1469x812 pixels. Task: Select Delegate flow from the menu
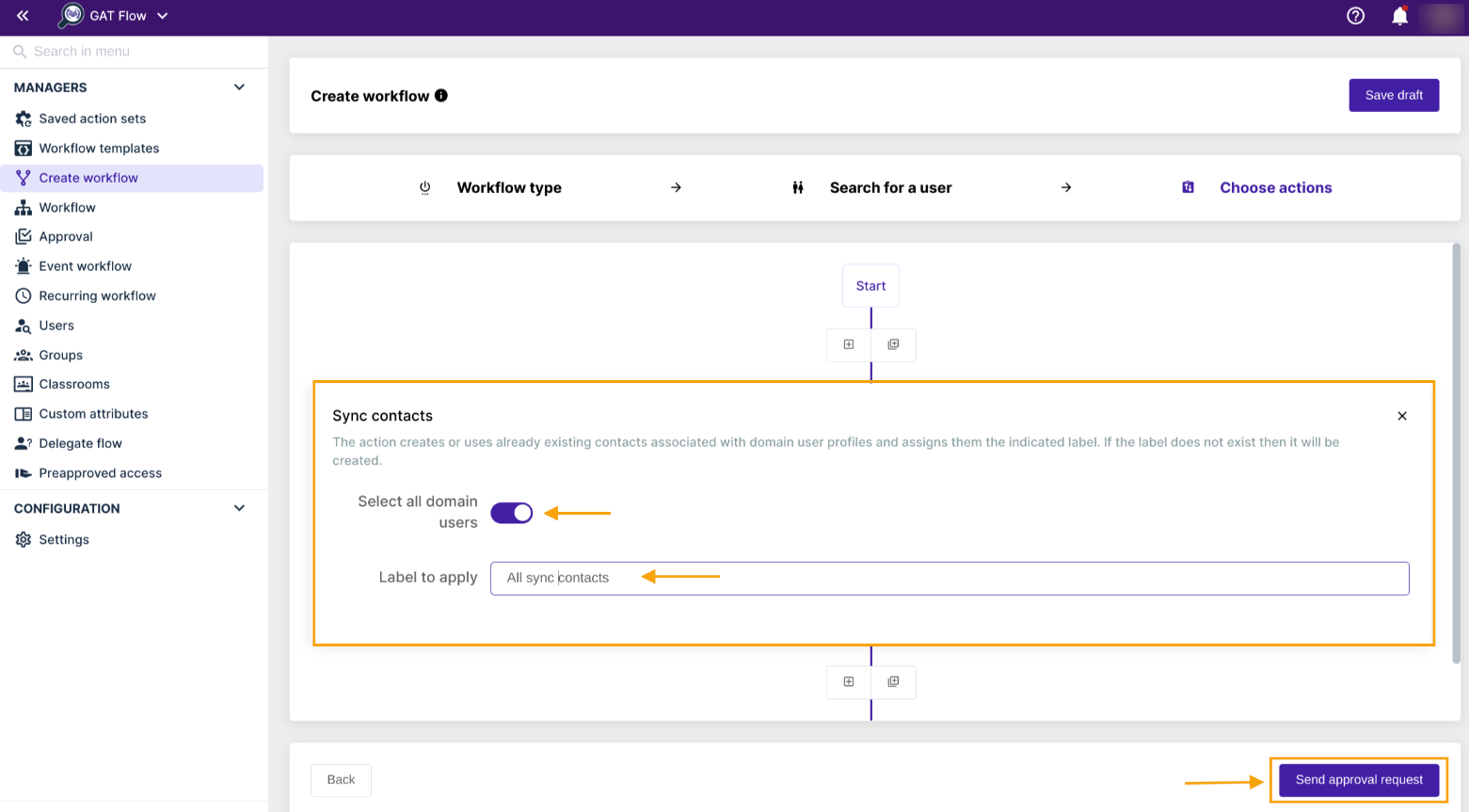coord(79,442)
